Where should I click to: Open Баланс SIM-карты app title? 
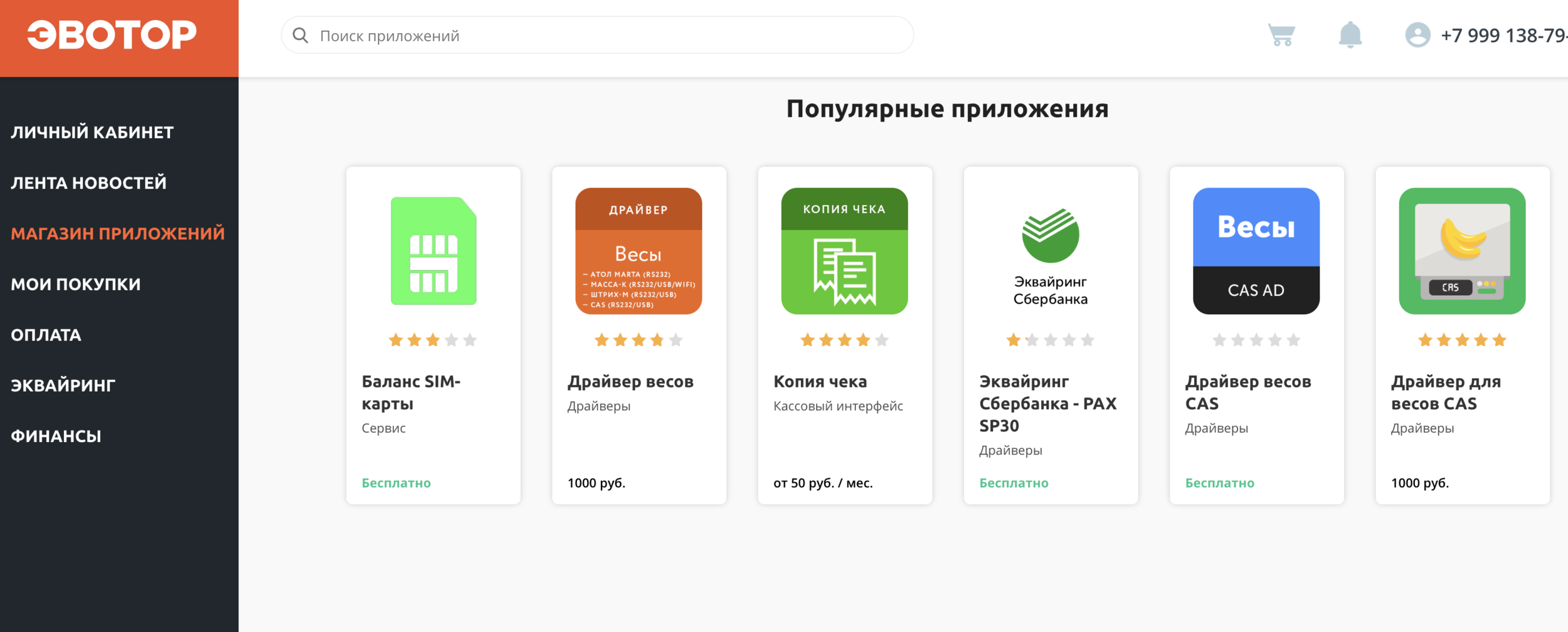411,392
